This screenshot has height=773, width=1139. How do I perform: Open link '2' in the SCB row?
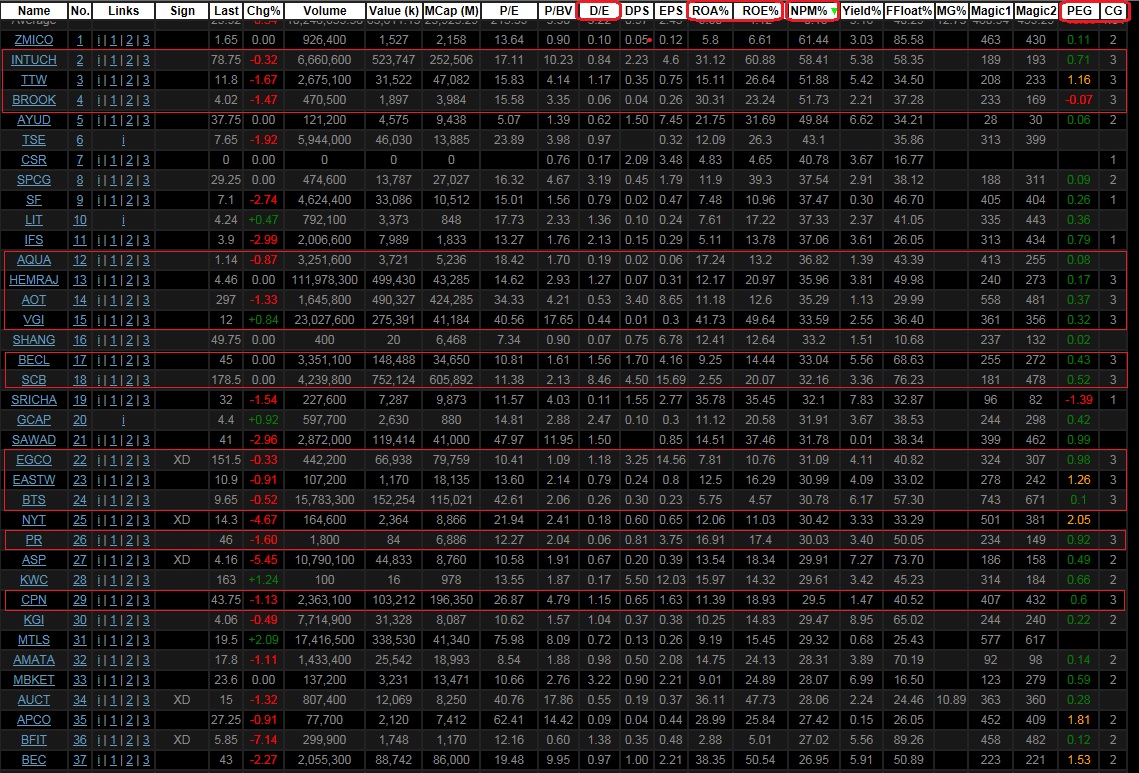point(130,379)
